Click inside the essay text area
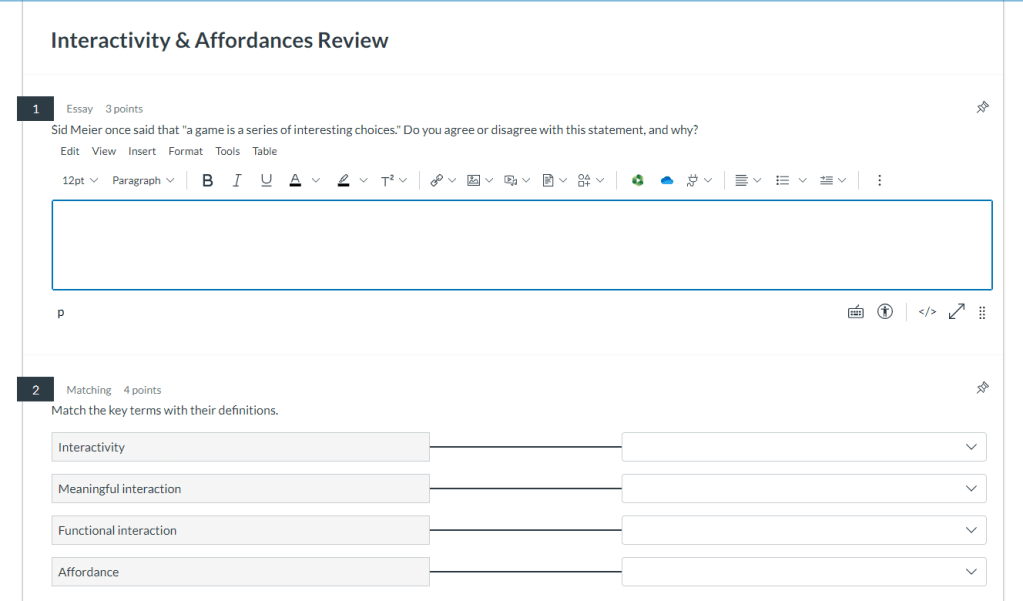Screen dimensions: 1023x601 pyautogui.click(x=521, y=245)
